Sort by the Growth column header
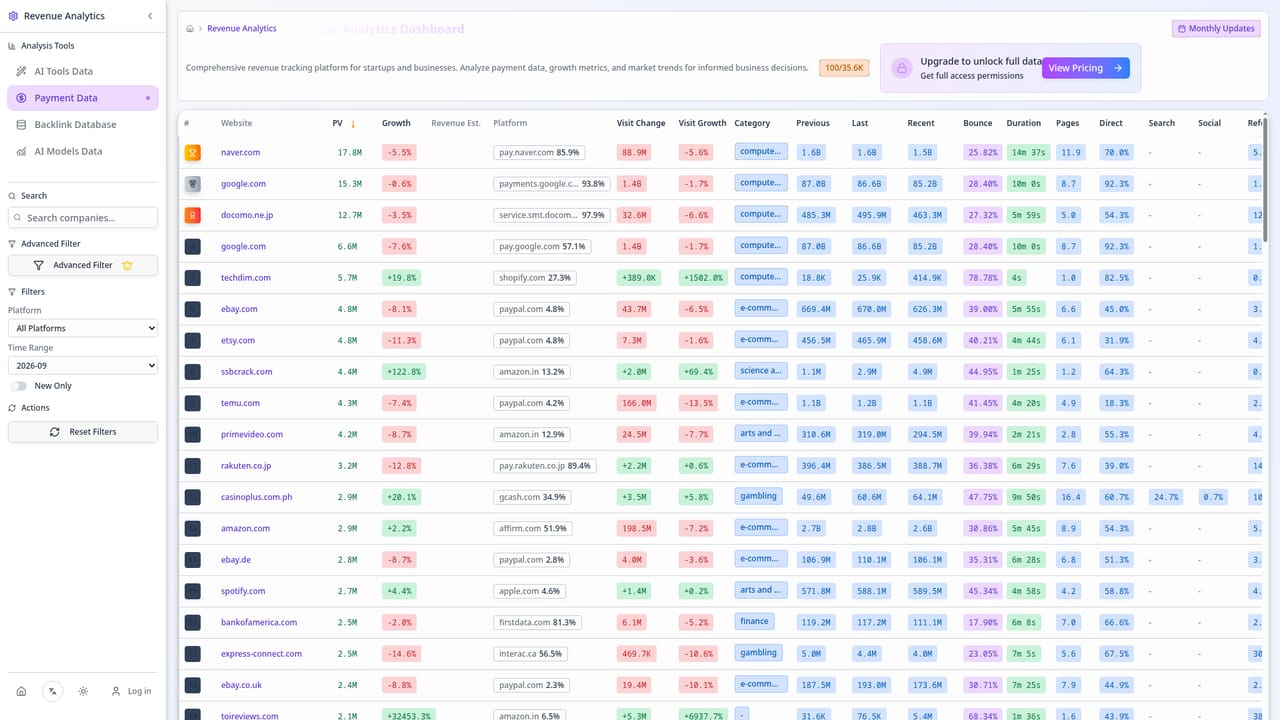This screenshot has height=720, width=1280. tap(396, 124)
